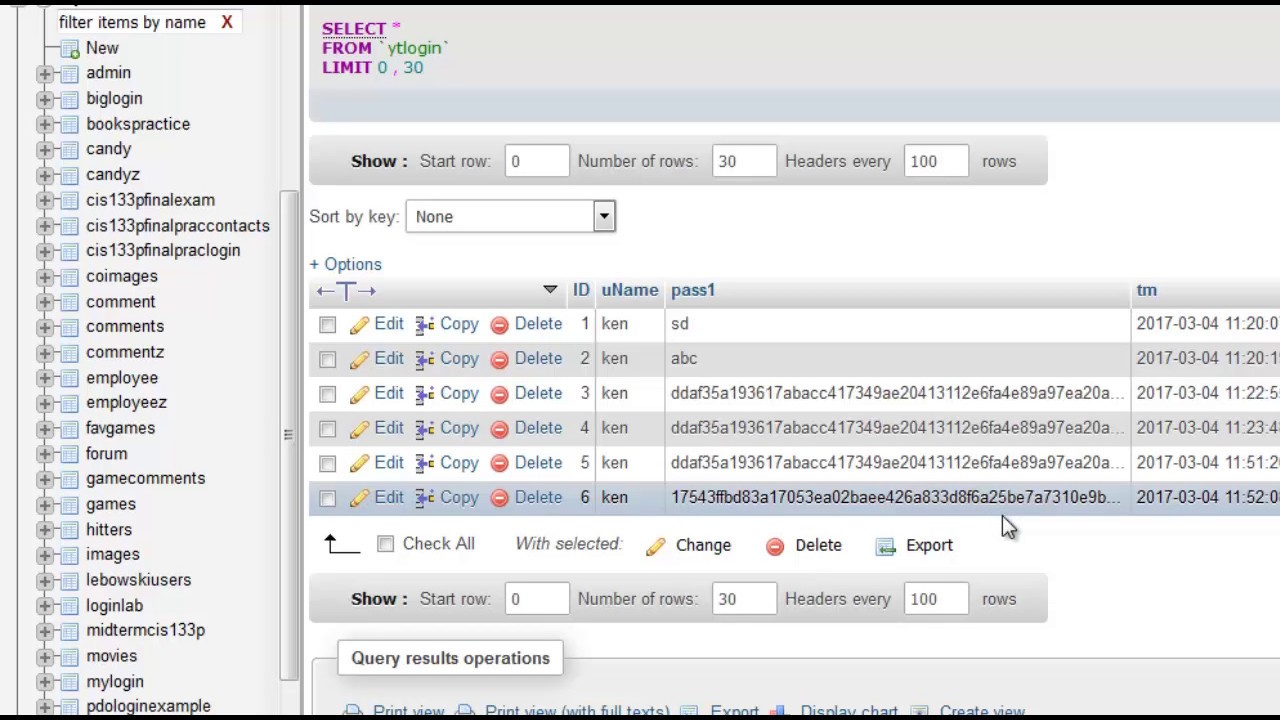Click the Copy icon for row ID 5

[425, 463]
